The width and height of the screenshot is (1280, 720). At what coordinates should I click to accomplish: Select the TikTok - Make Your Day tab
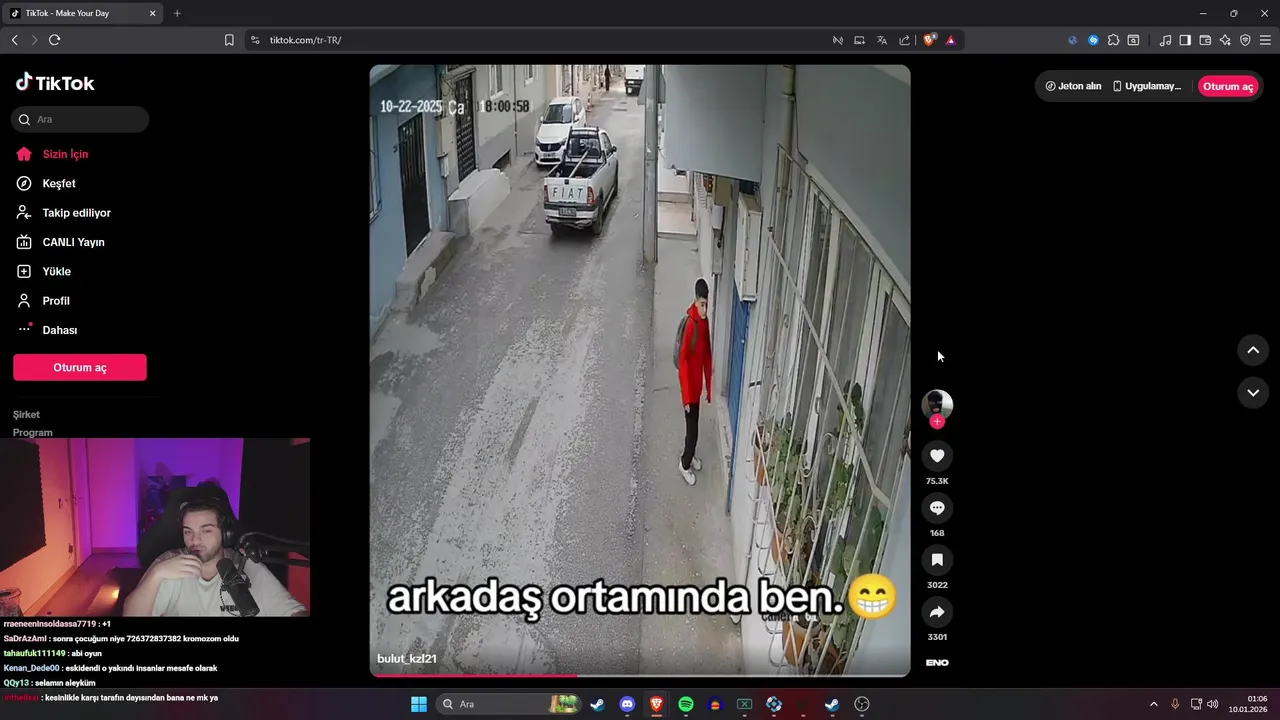84,13
